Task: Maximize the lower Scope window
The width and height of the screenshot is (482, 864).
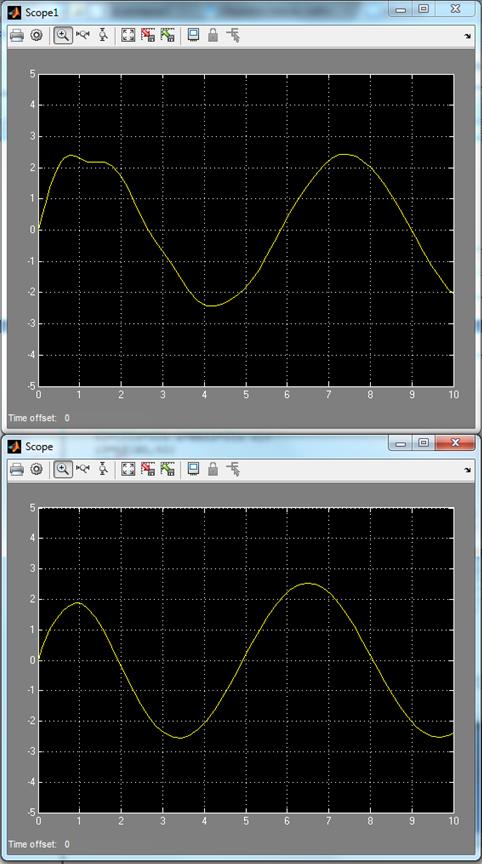Action: [424, 443]
